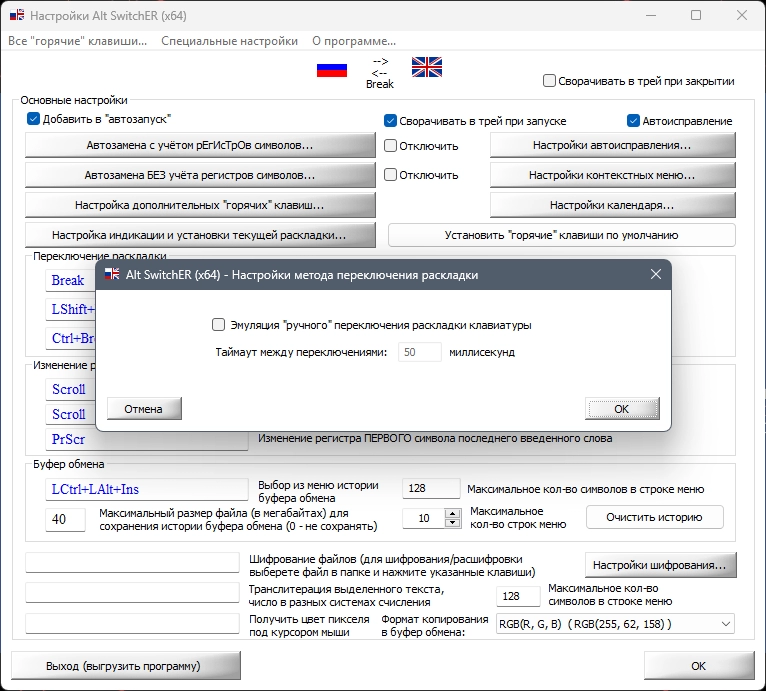Open layout indication settings button
Screen dimensions: 766x691
point(200,235)
